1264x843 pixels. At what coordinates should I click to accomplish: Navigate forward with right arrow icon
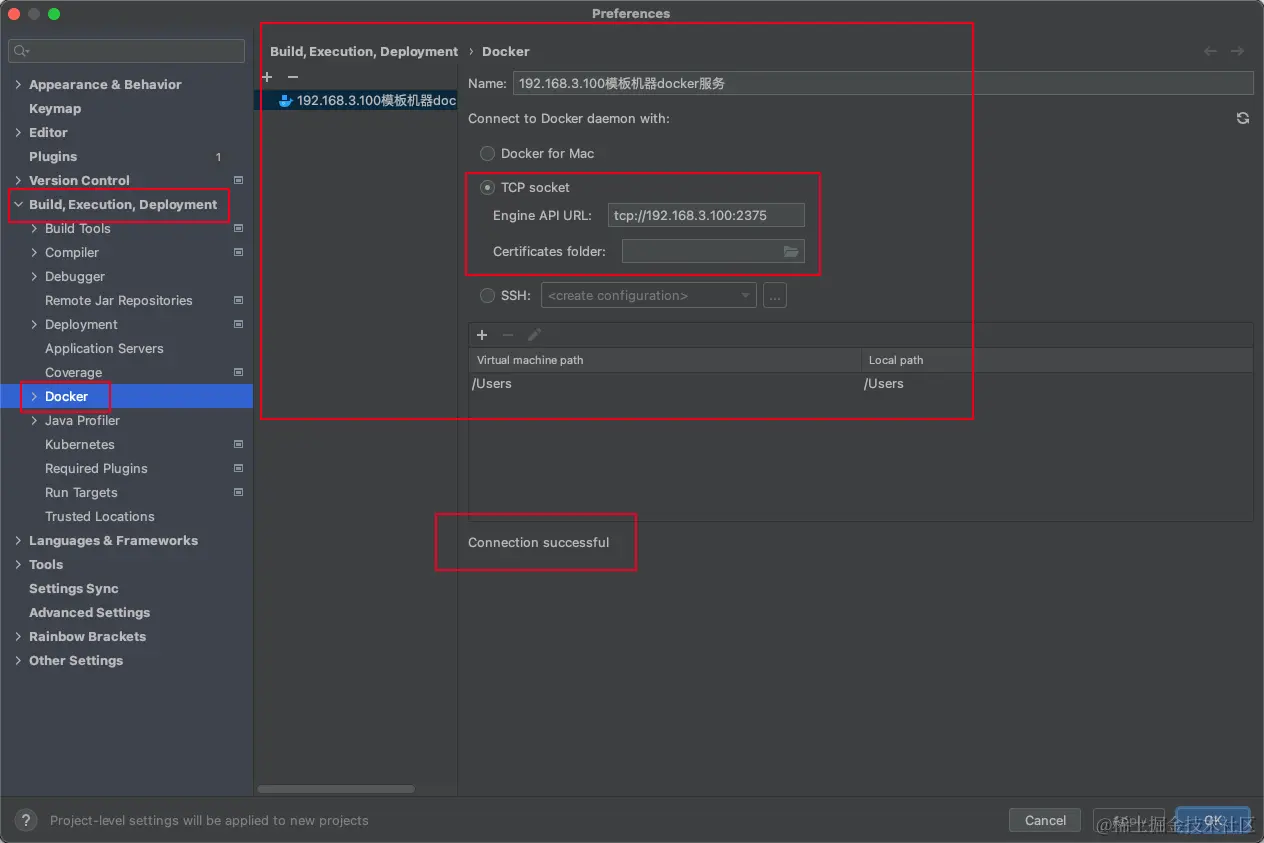[x=1237, y=51]
